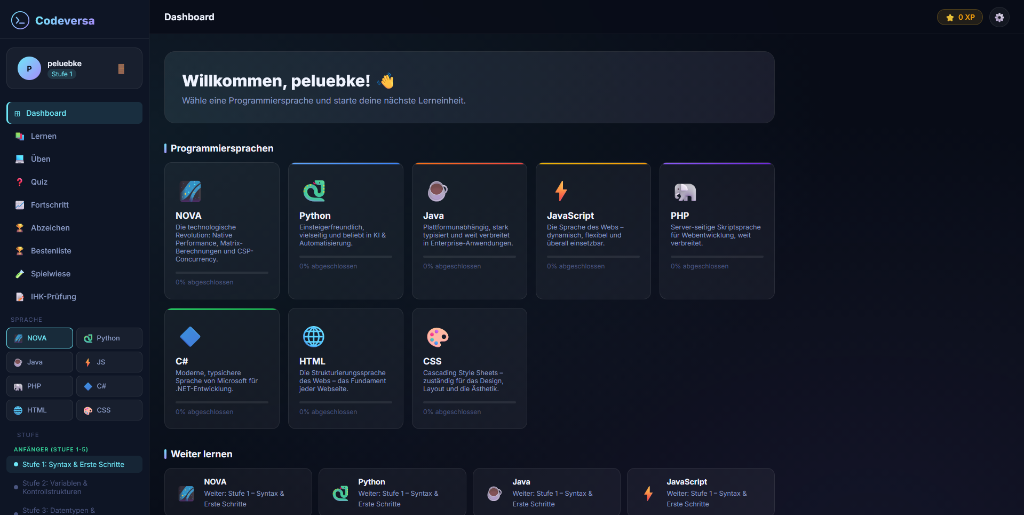1024x515 pixels.
Task: Select the PHP language chip in sidebar
Action: click(x=40, y=386)
